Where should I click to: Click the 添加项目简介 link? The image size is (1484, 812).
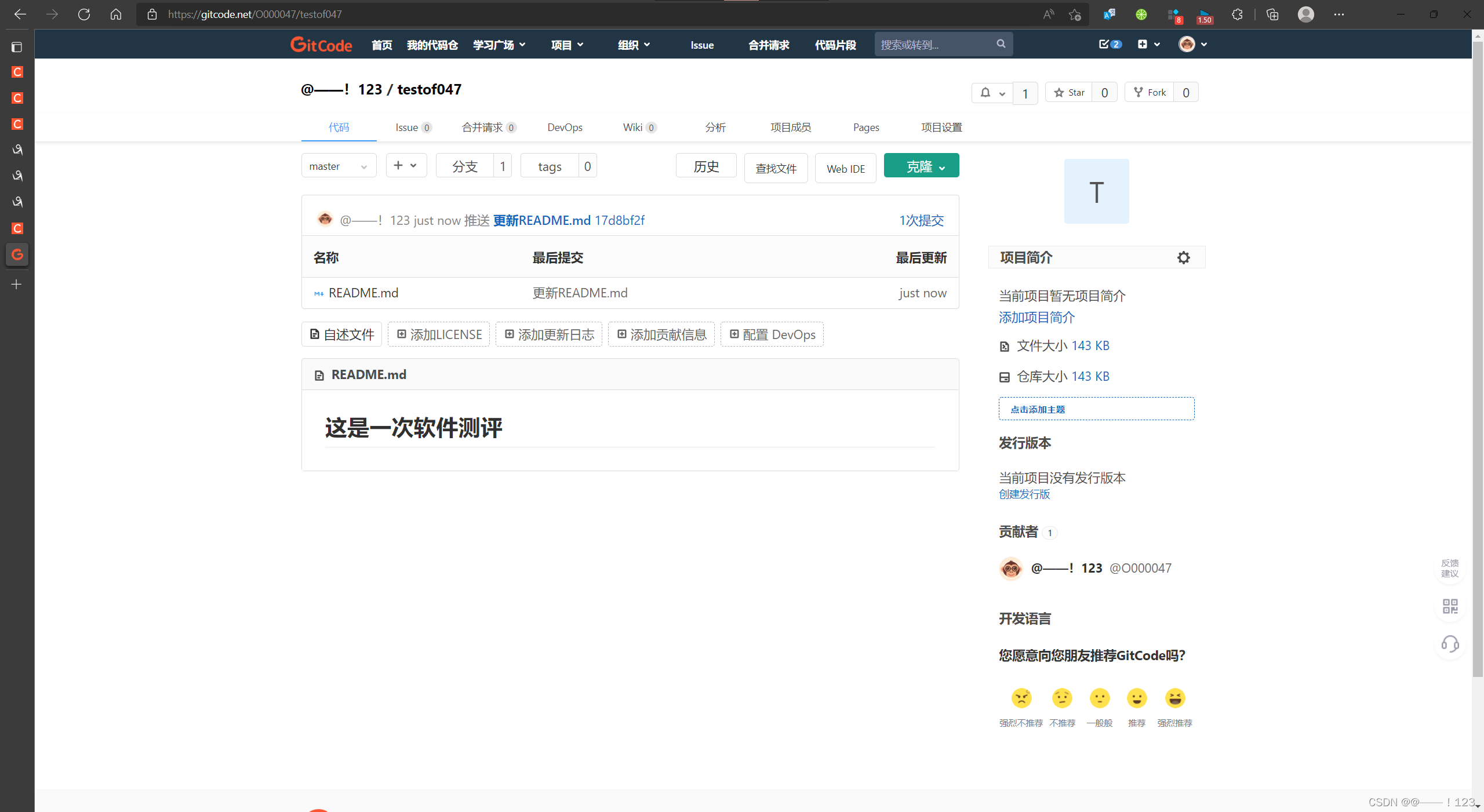pyautogui.click(x=1036, y=318)
